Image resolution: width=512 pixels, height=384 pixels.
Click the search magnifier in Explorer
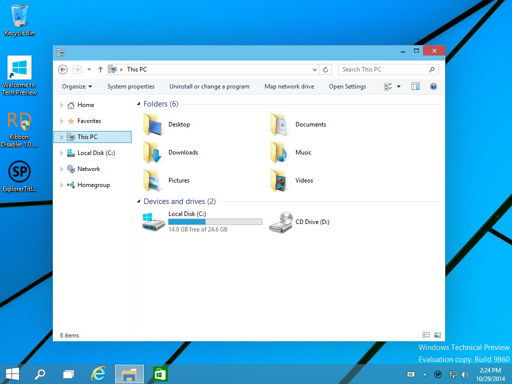pyautogui.click(x=432, y=69)
